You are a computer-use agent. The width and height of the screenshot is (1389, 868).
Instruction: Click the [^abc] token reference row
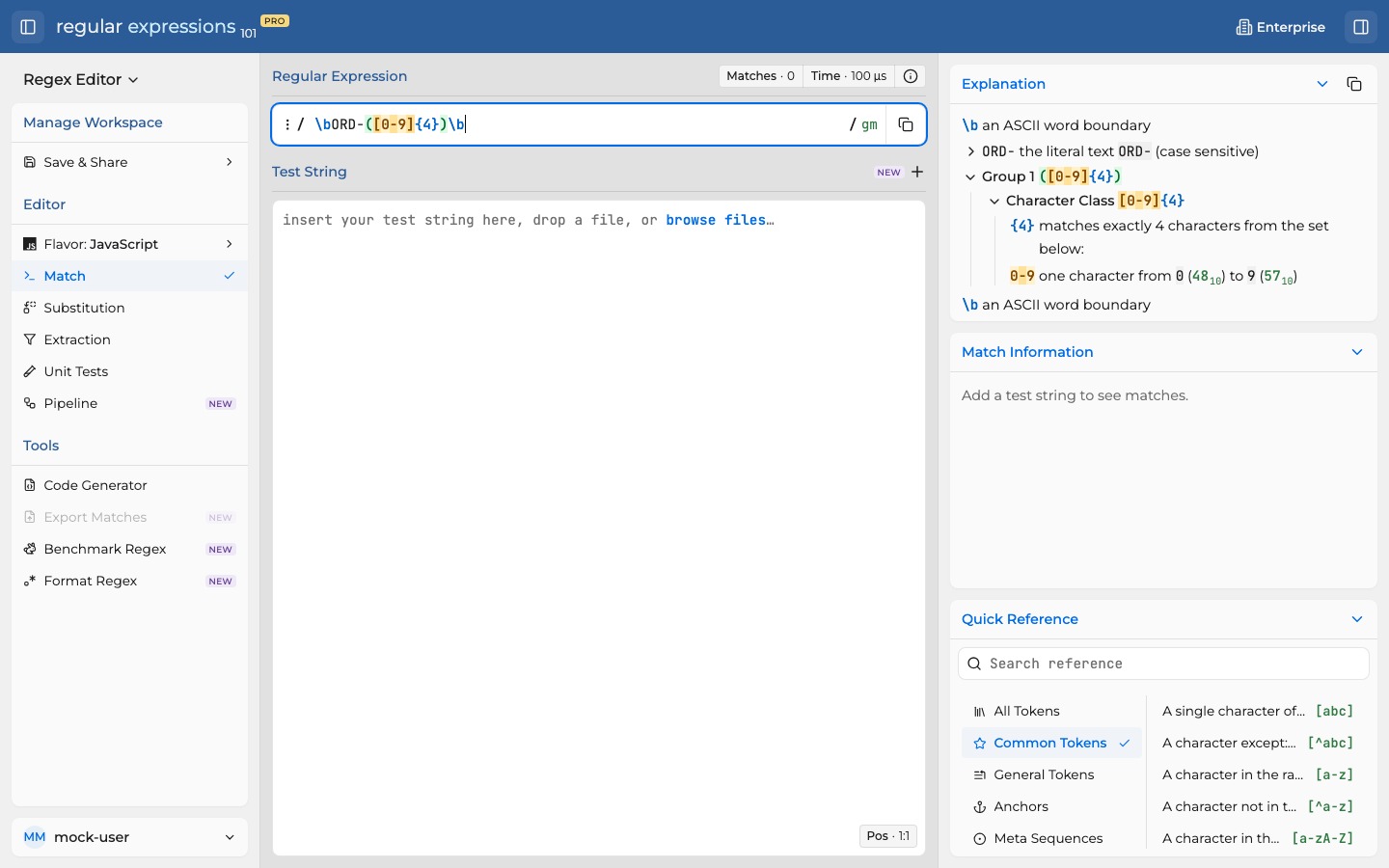pyautogui.click(x=1259, y=743)
